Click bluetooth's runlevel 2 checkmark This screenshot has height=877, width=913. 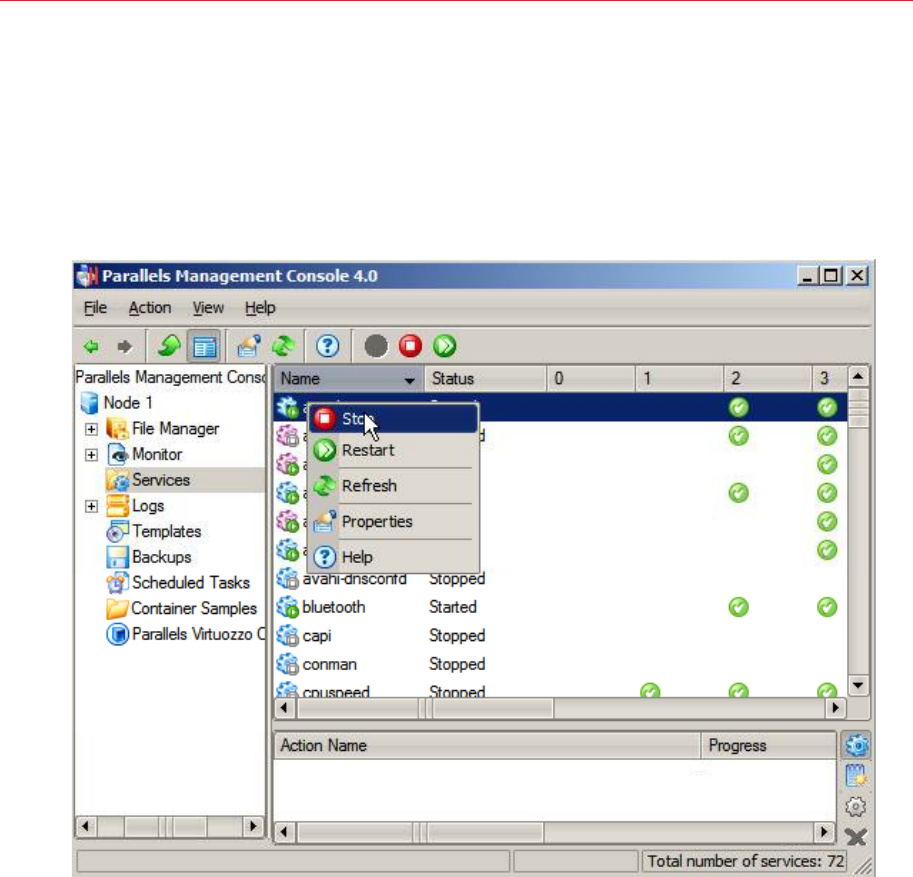pyautogui.click(x=738, y=607)
